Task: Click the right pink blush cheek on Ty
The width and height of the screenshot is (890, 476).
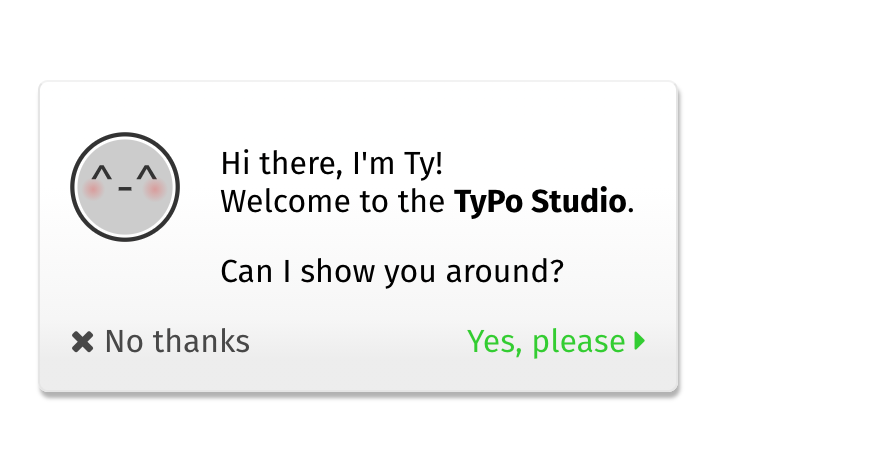Action: 155,189
